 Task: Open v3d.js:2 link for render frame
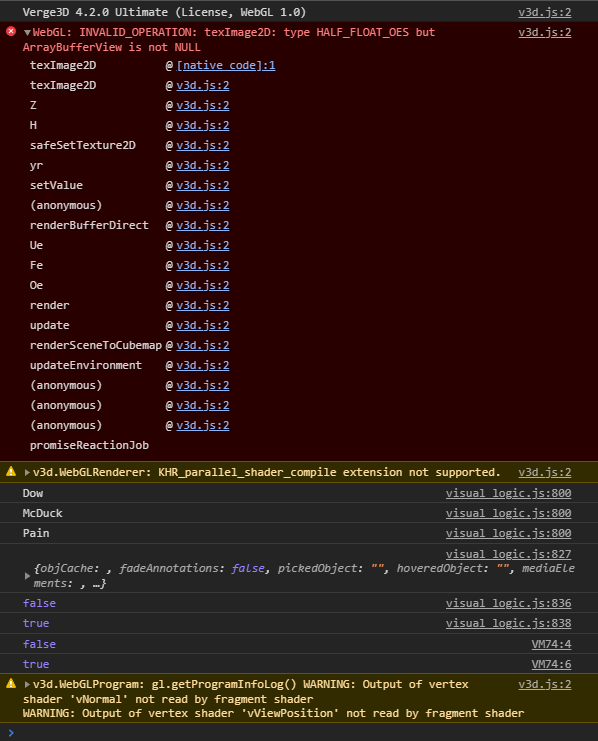(x=203, y=305)
